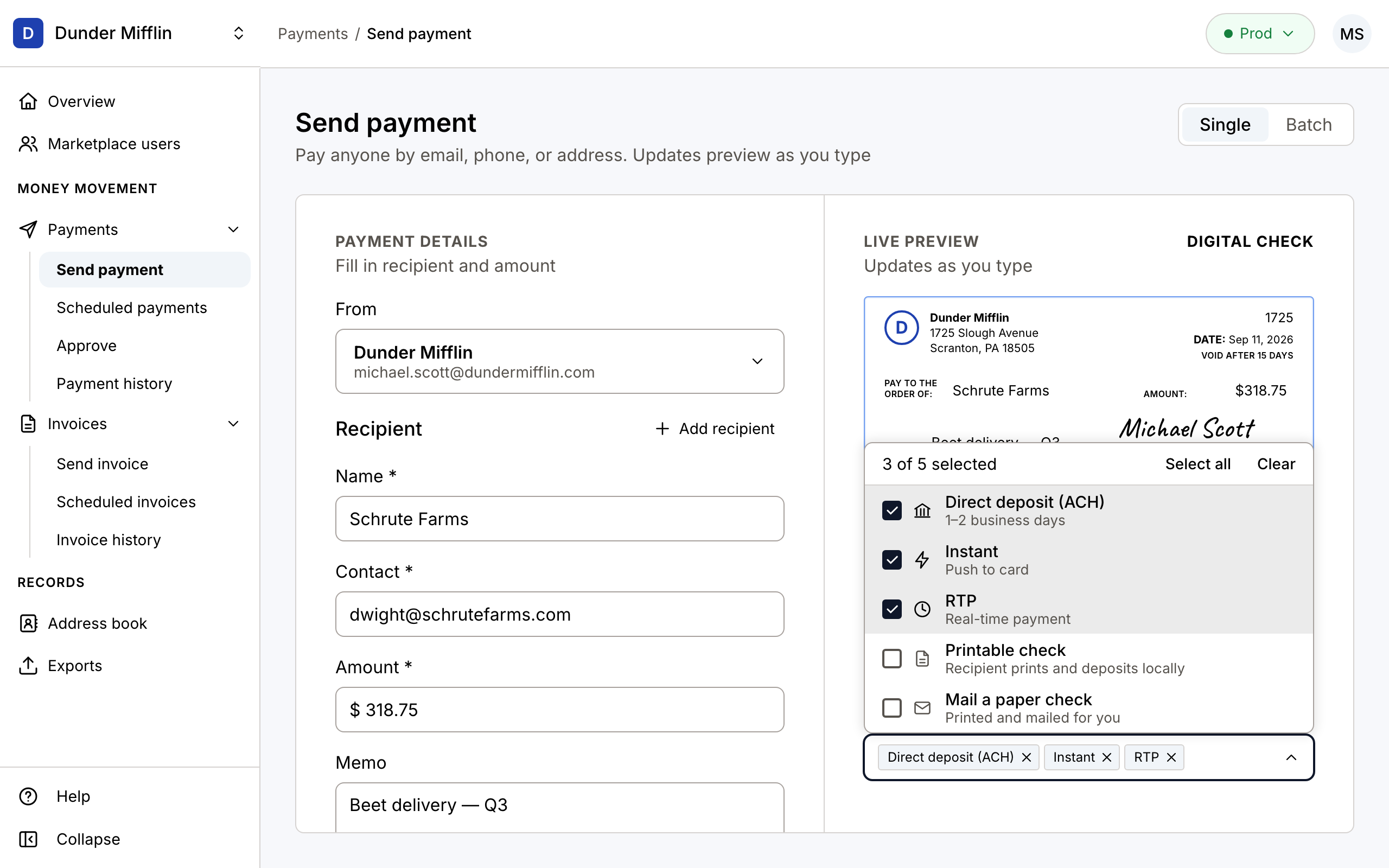Check the Mail a paper check checkbox
Image resolution: width=1389 pixels, height=868 pixels.
tap(892, 708)
